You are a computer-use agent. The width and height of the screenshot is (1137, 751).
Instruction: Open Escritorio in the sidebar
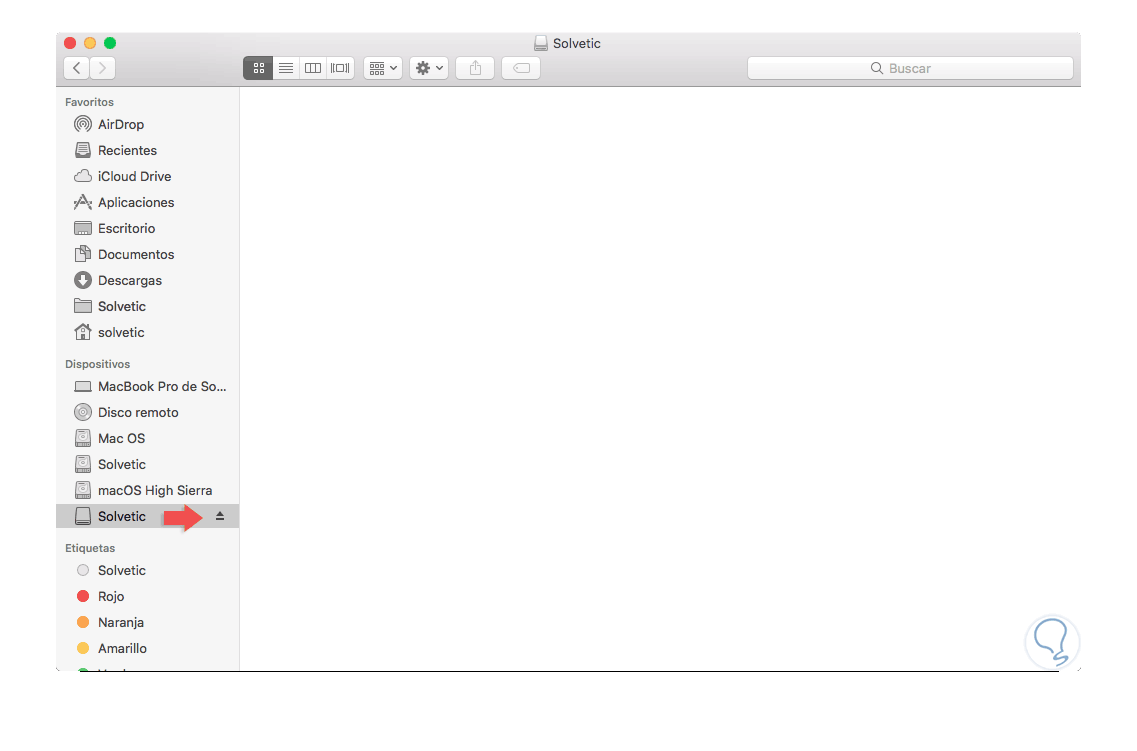(147, 229)
